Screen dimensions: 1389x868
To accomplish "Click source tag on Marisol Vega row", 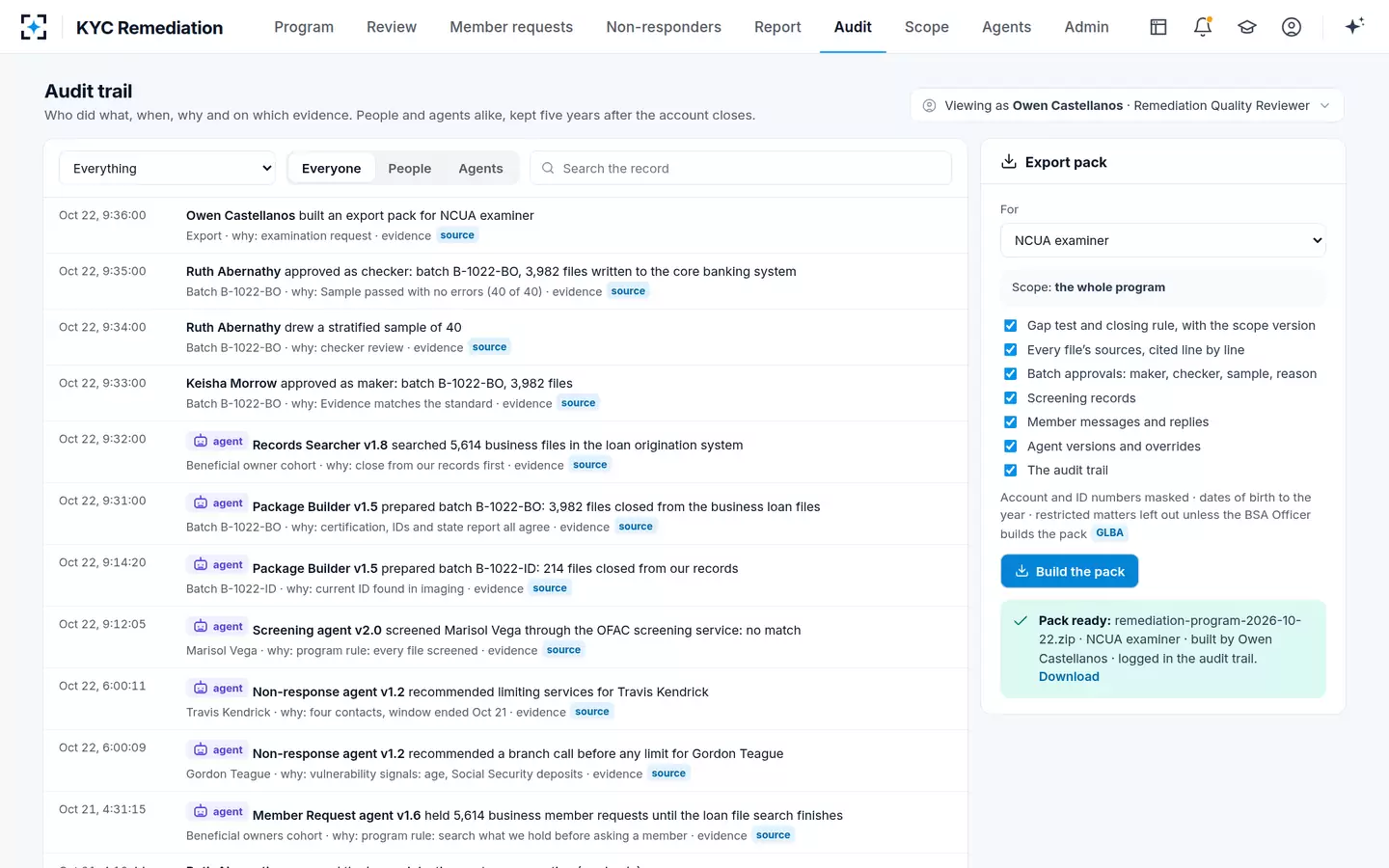I will [x=563, y=650].
